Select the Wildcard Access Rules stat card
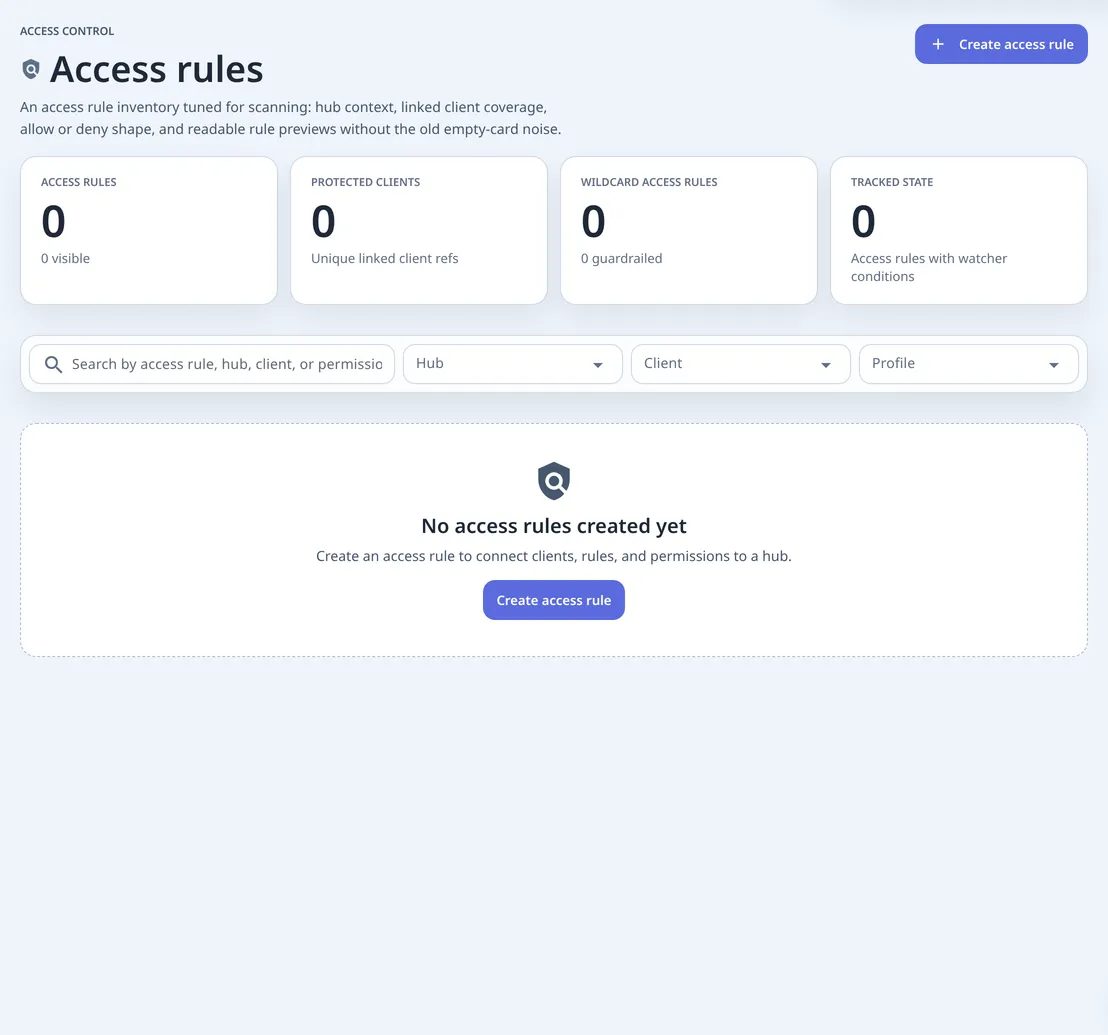 tap(689, 230)
